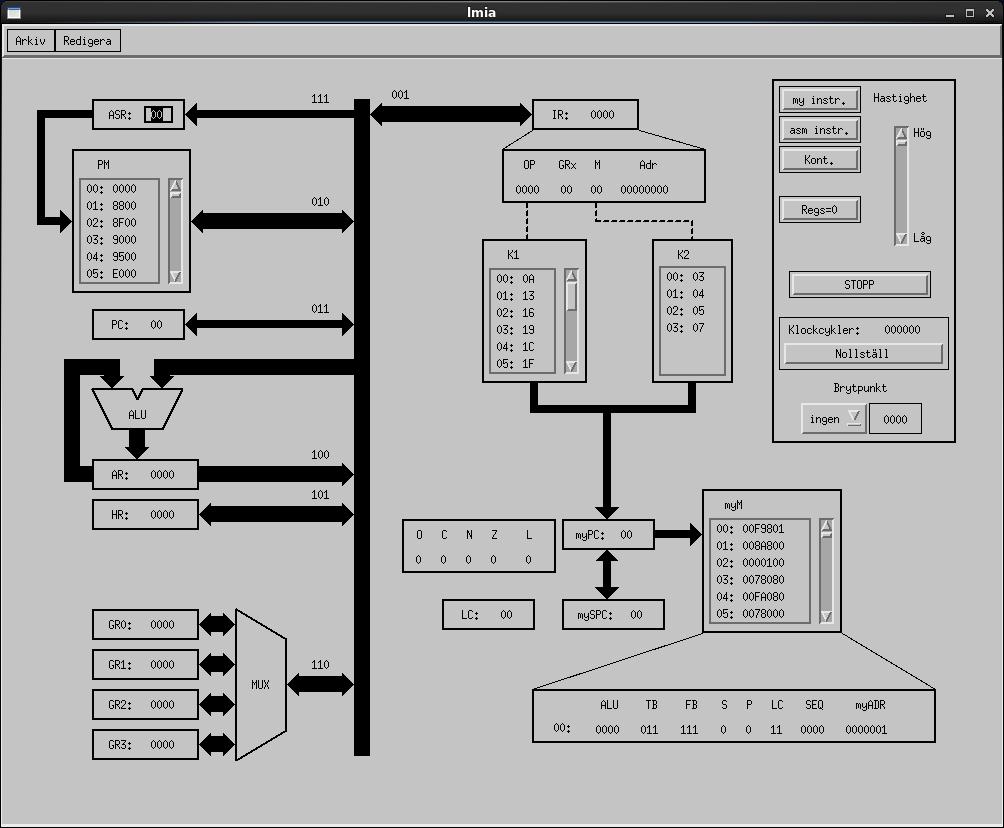Click PM scrollbar down arrow
The height and width of the screenshot is (828, 1004).
pos(175,276)
